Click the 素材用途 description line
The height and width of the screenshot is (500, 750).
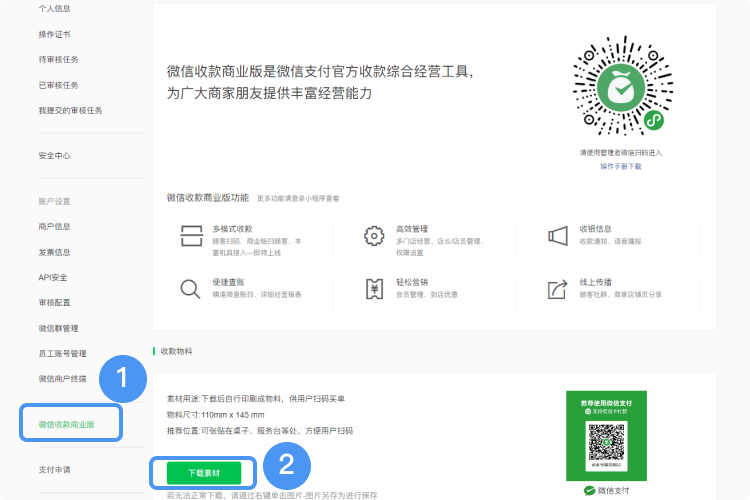[x=256, y=399]
